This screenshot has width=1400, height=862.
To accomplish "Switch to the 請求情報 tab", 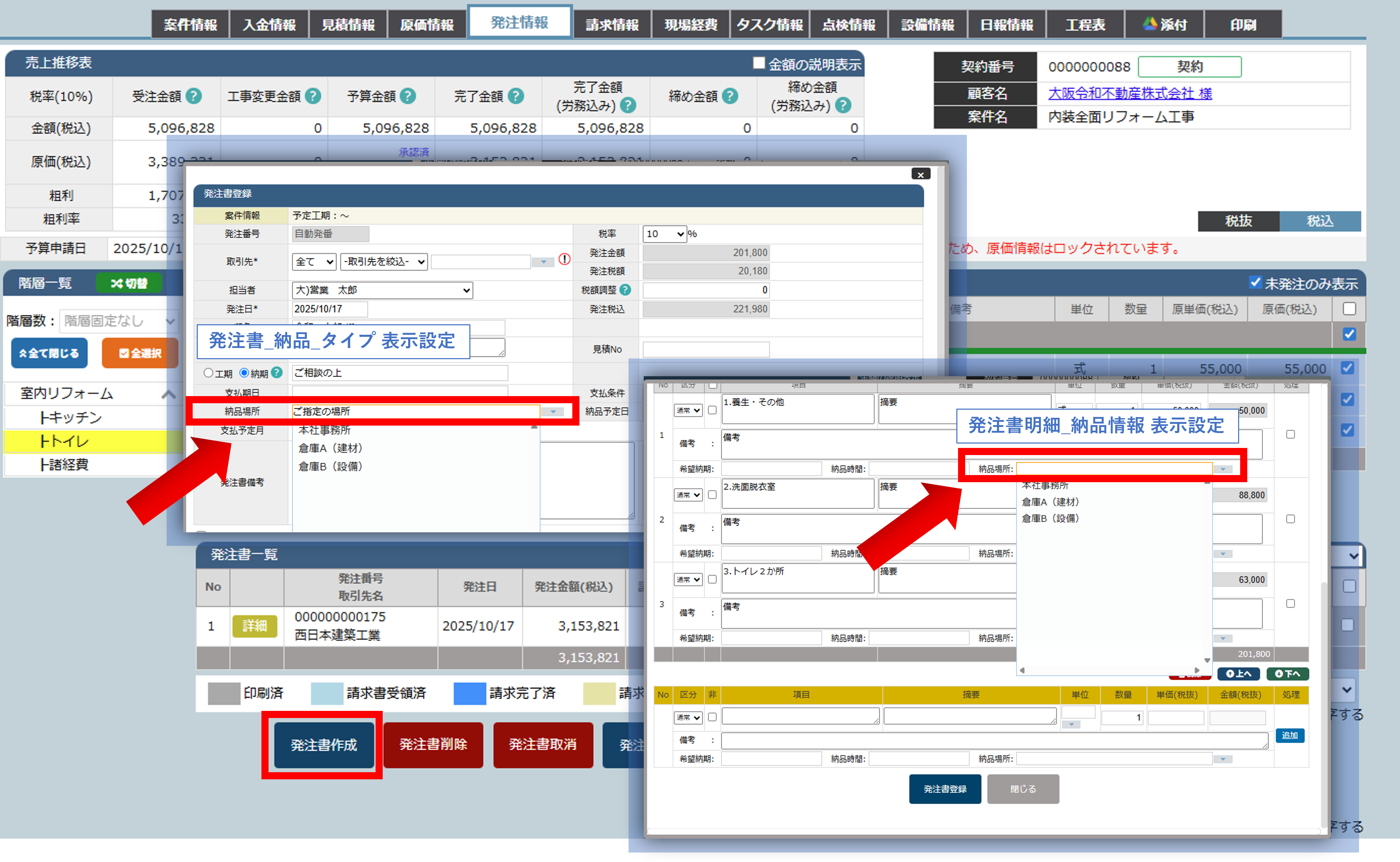I will pos(612,24).
